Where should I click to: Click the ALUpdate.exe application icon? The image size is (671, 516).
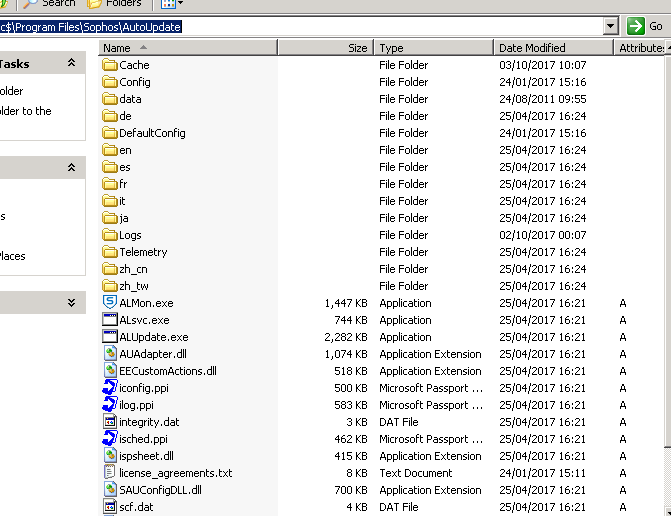click(110, 337)
